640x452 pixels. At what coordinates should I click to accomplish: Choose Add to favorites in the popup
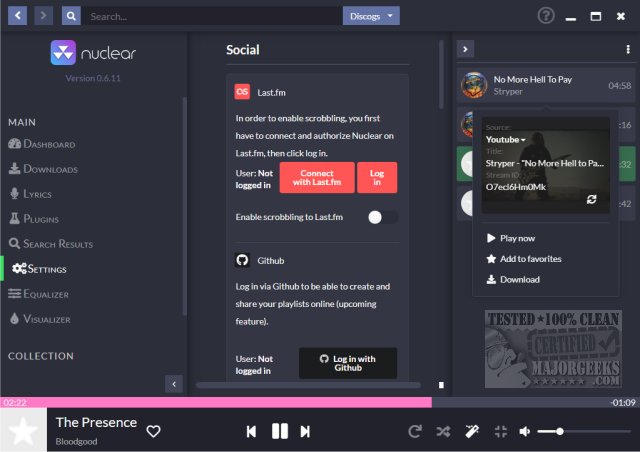click(524, 258)
